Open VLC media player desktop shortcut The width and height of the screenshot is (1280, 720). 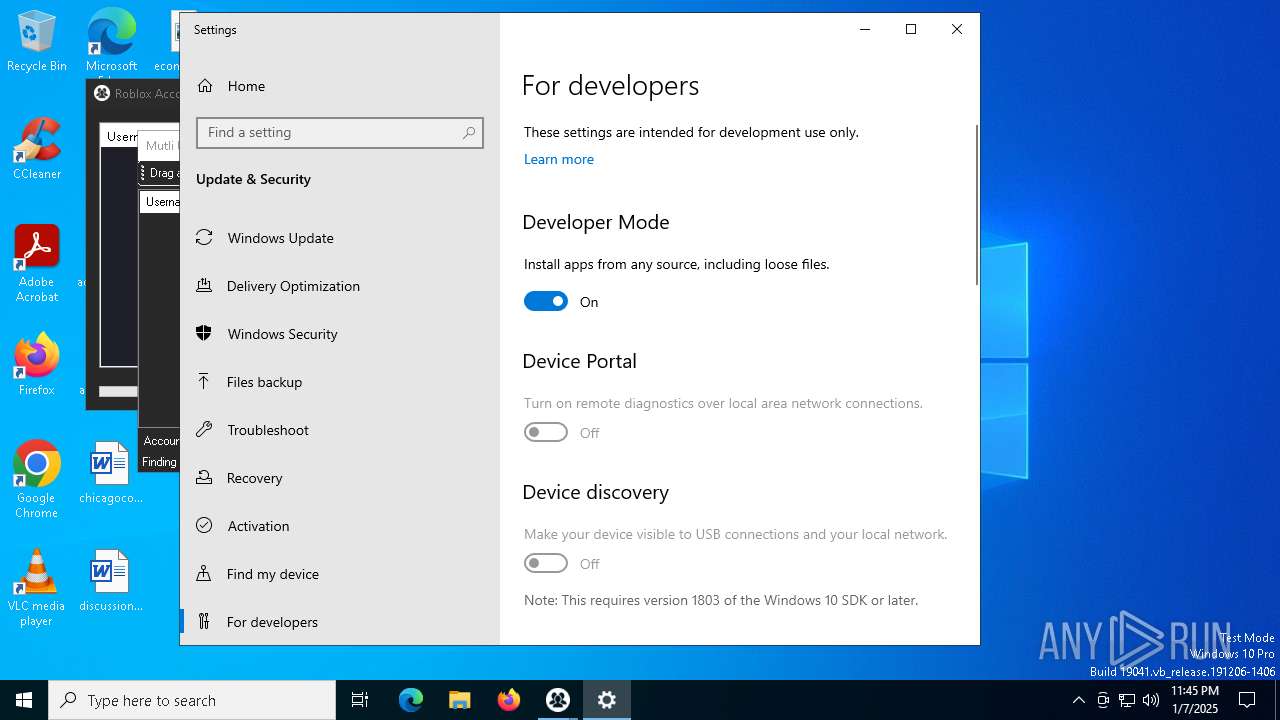(x=37, y=587)
